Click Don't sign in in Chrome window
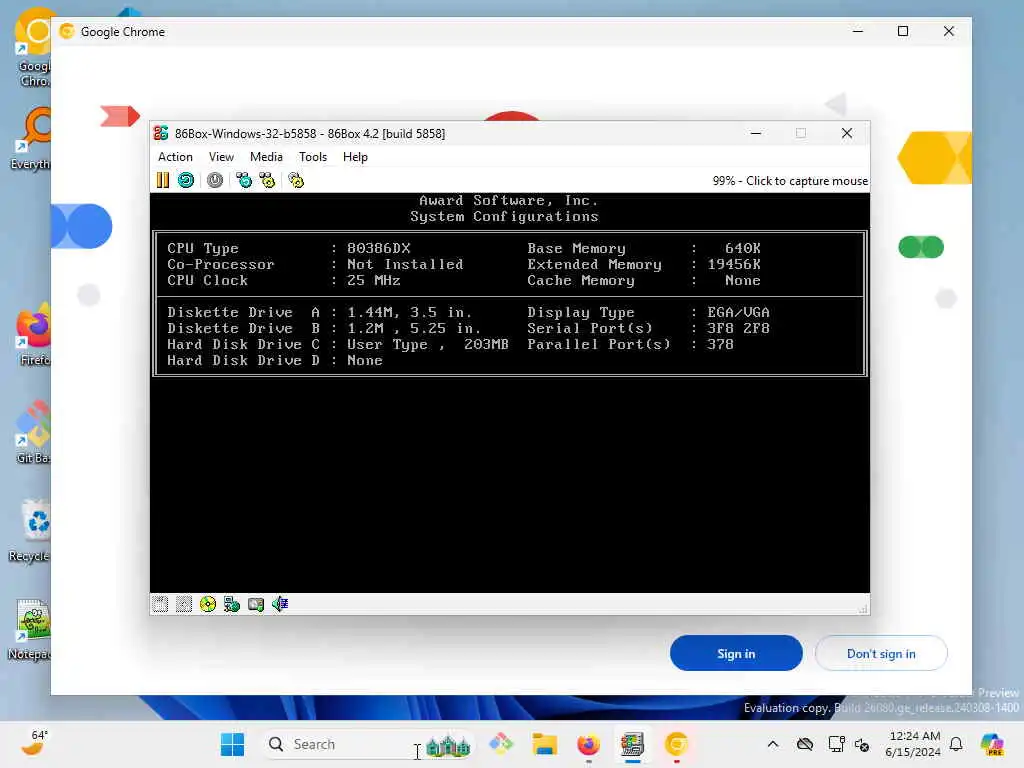The height and width of the screenshot is (768, 1024). 881,653
